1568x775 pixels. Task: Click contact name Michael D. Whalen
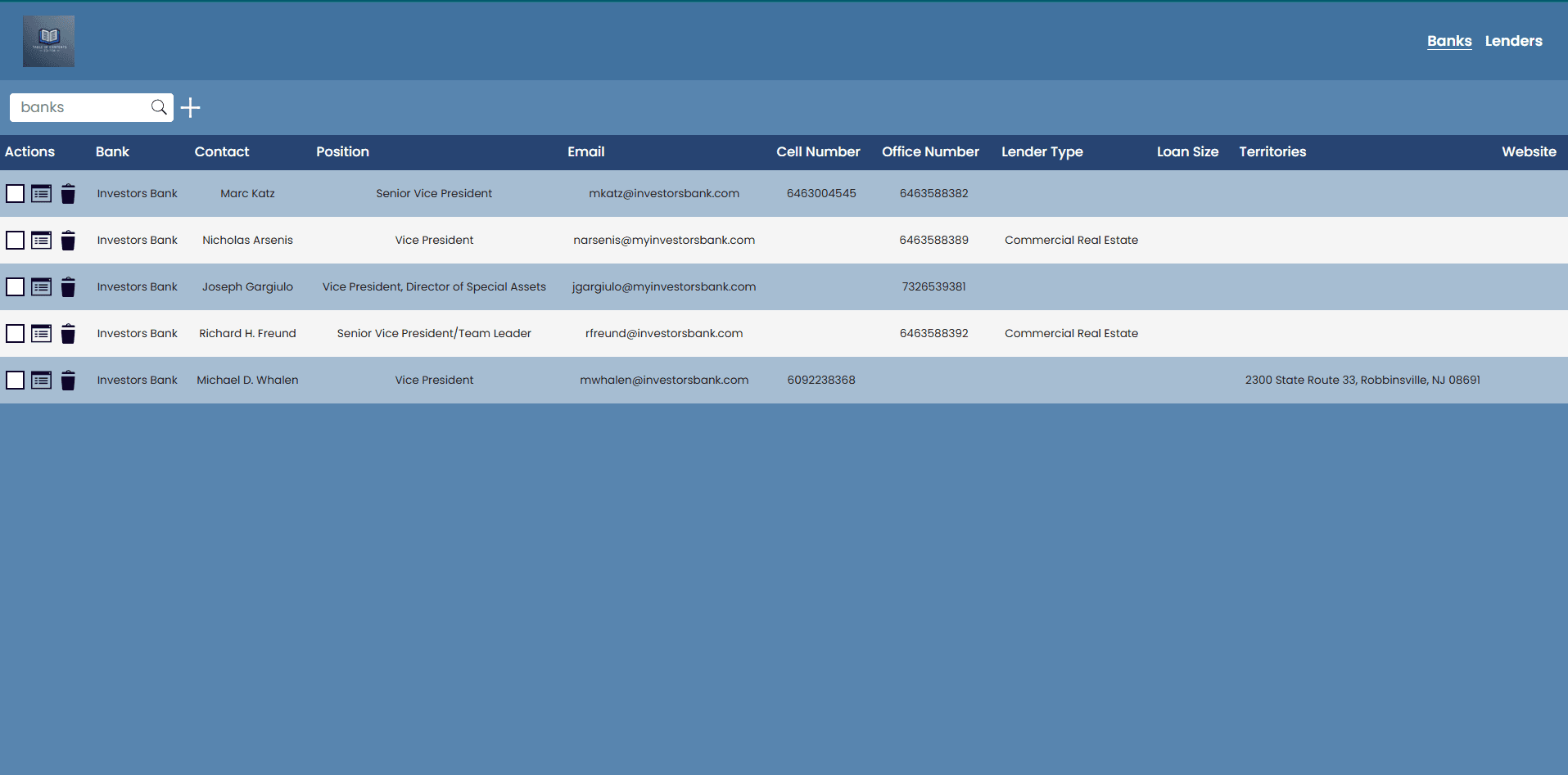(x=247, y=380)
